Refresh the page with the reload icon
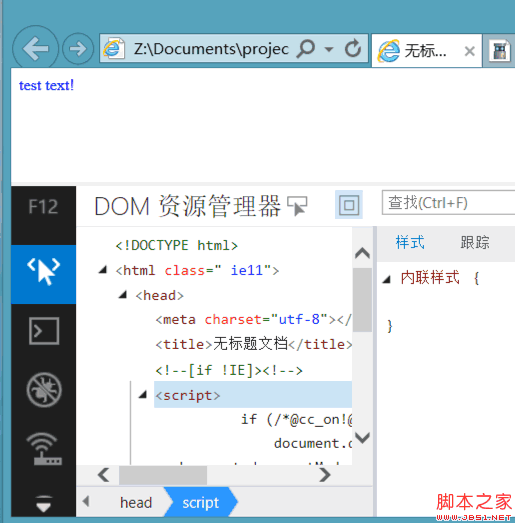Image resolution: width=515 pixels, height=523 pixels. (x=353, y=49)
